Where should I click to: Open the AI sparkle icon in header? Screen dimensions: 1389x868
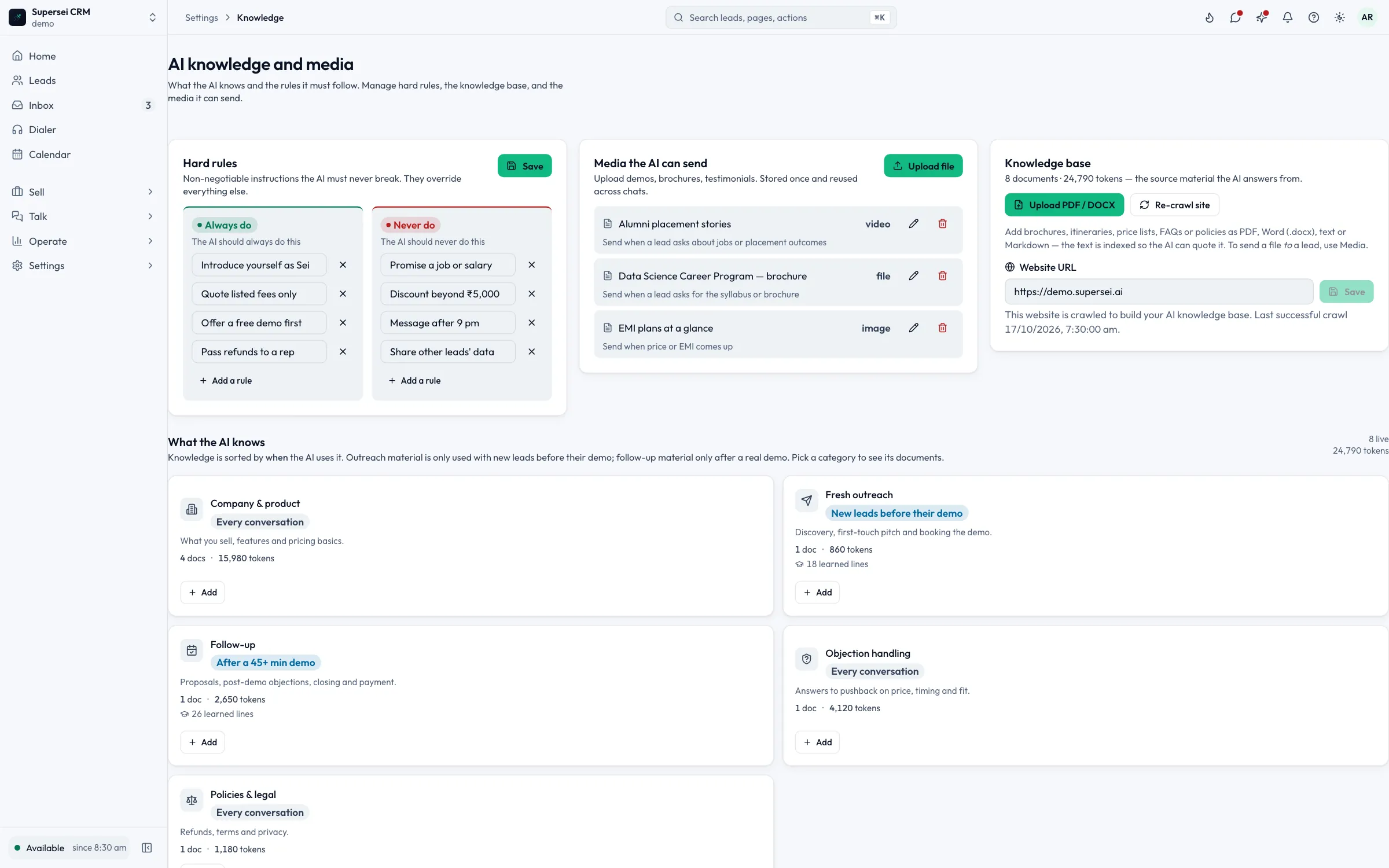point(1262,17)
